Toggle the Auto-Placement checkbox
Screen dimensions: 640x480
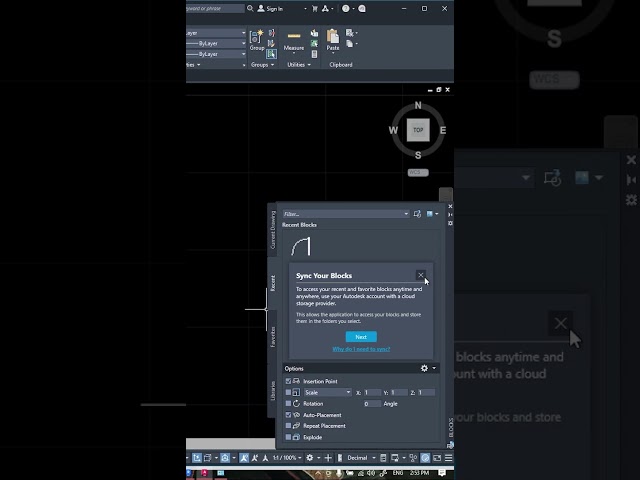pyautogui.click(x=288, y=415)
